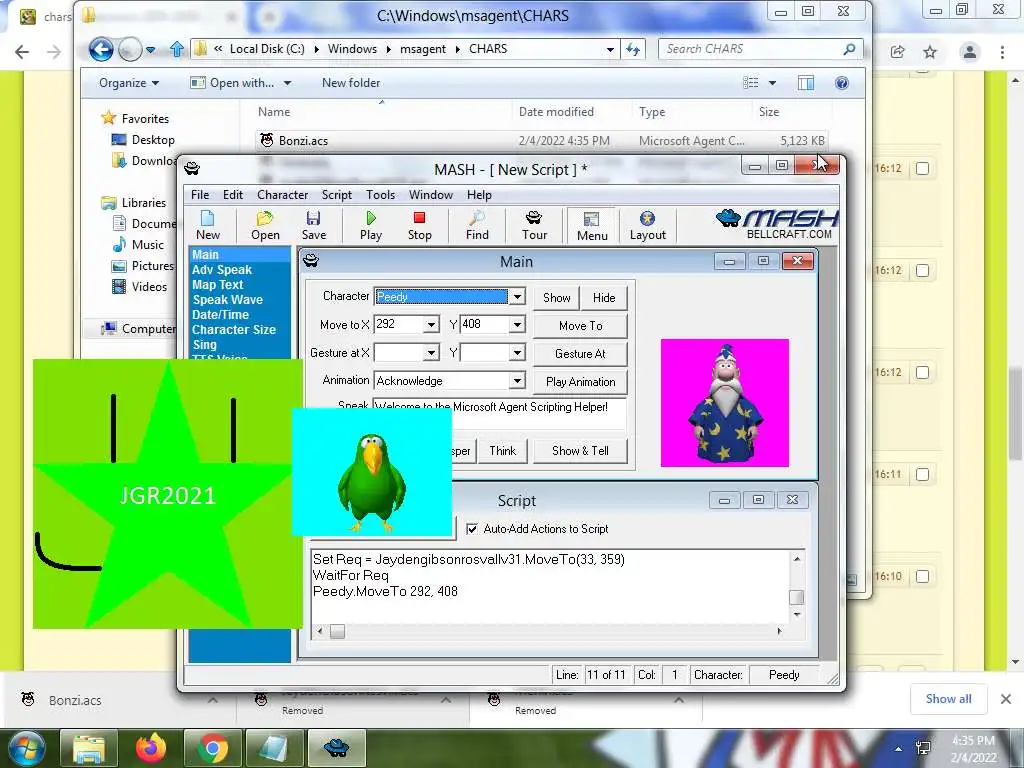Click the Show & Tell button
Image resolution: width=1024 pixels, height=768 pixels.
pos(581,451)
